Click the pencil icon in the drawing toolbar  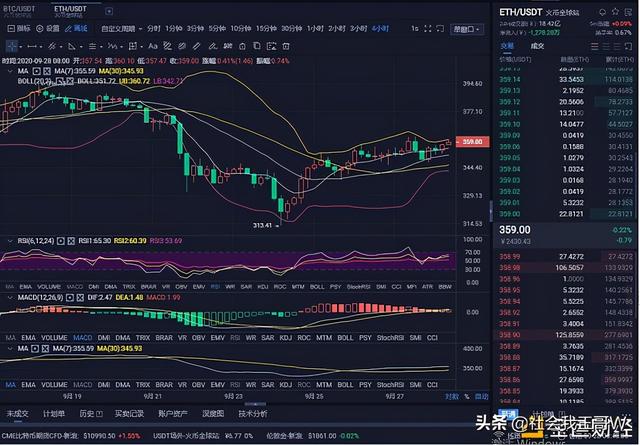[196, 46]
